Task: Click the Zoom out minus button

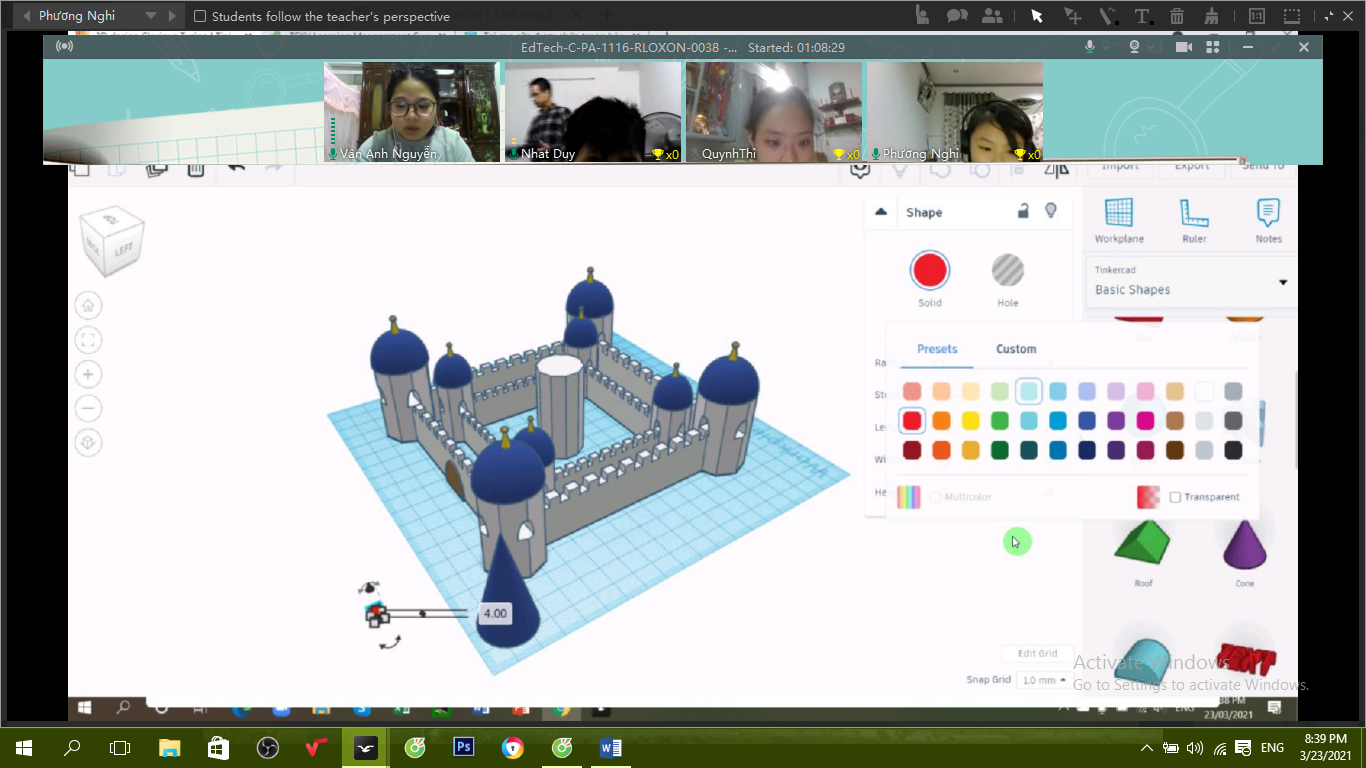Action: tap(88, 408)
